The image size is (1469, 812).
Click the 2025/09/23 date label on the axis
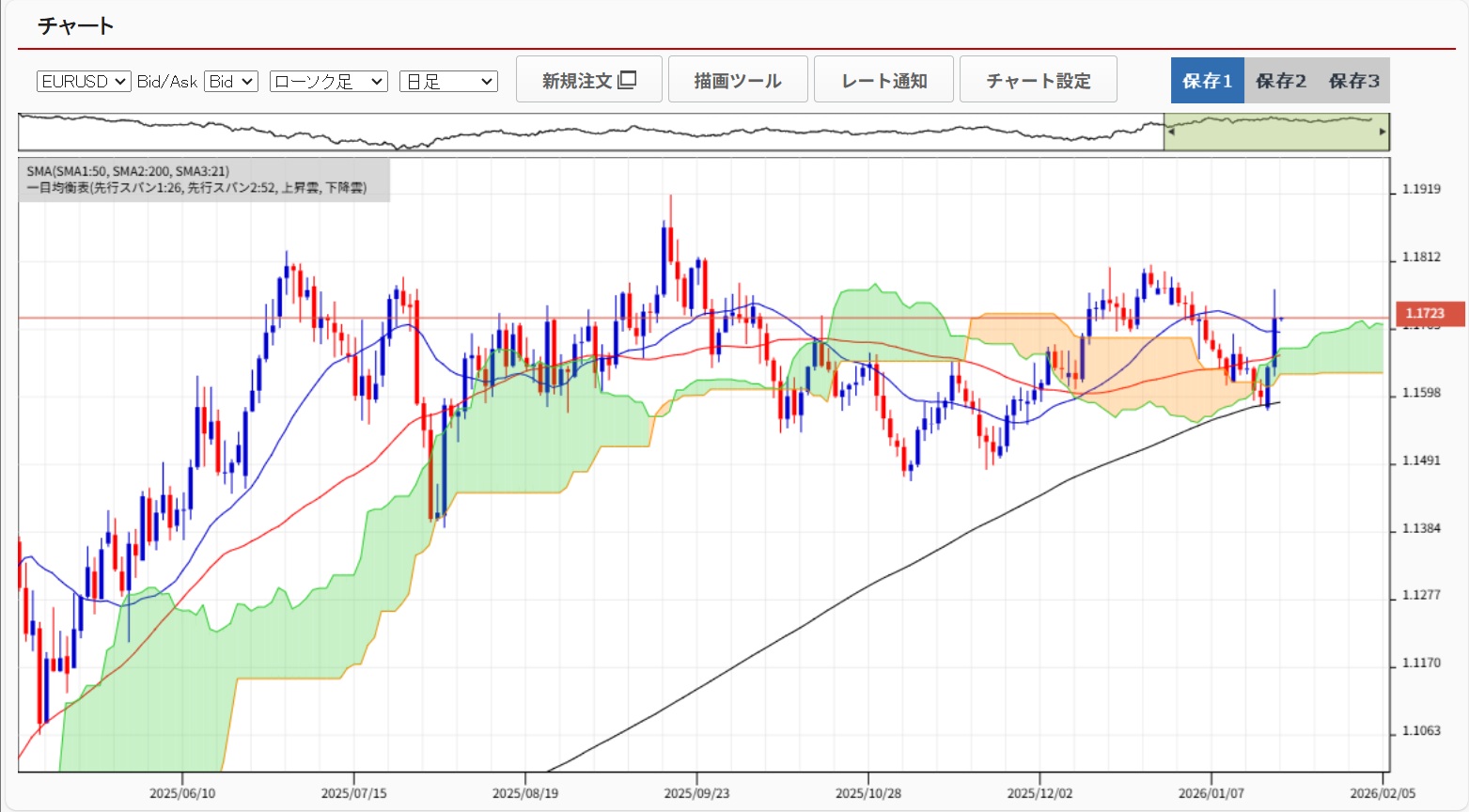click(695, 793)
